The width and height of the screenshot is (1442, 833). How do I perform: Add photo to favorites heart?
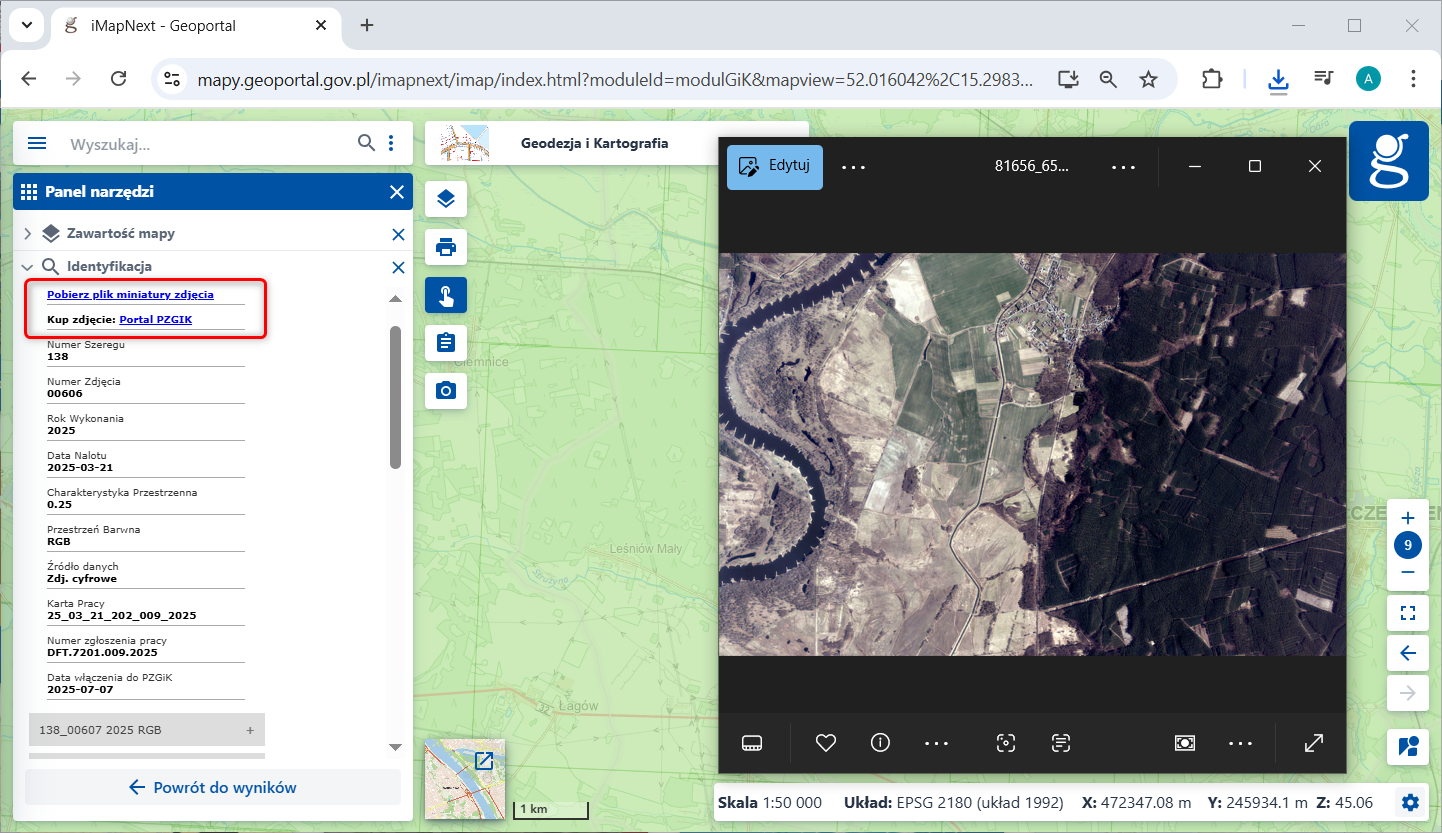pyautogui.click(x=825, y=743)
